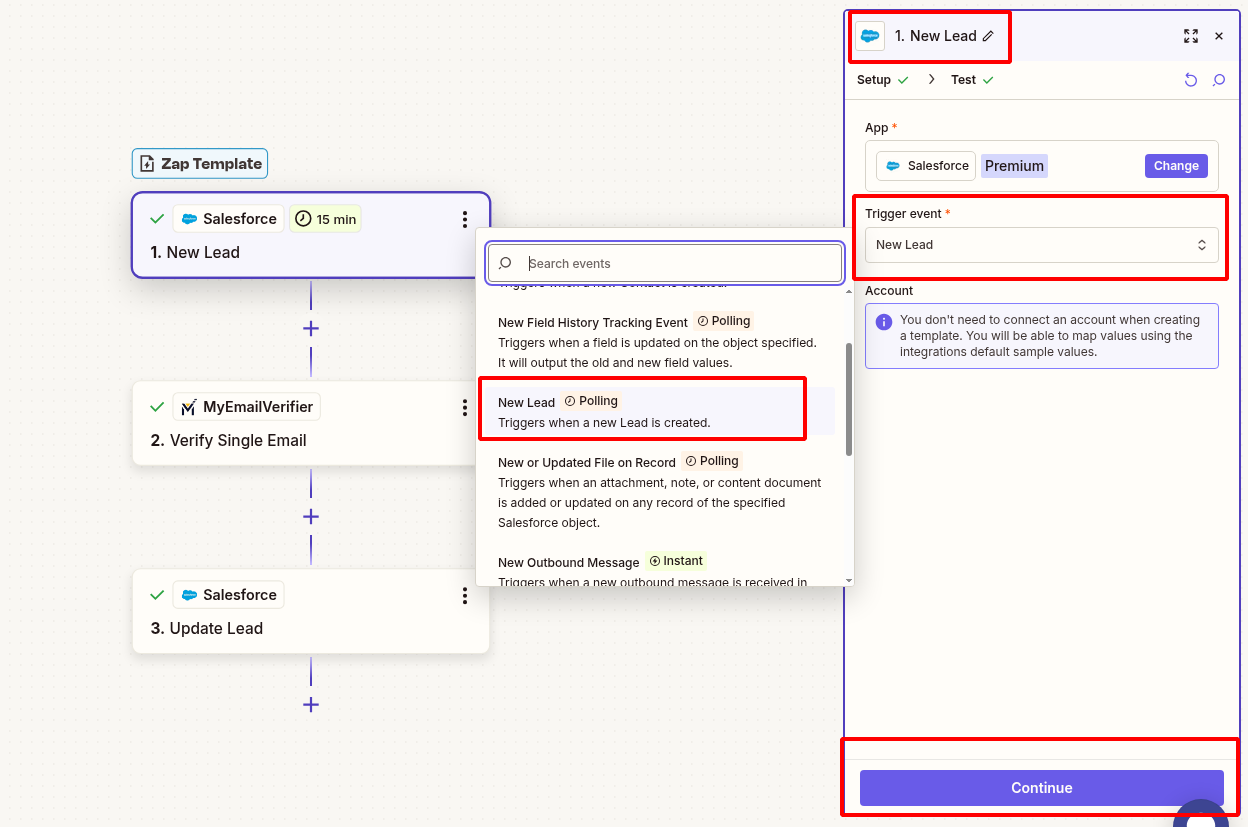
Task: Click the Setup checkmark in the panel
Action: point(902,79)
